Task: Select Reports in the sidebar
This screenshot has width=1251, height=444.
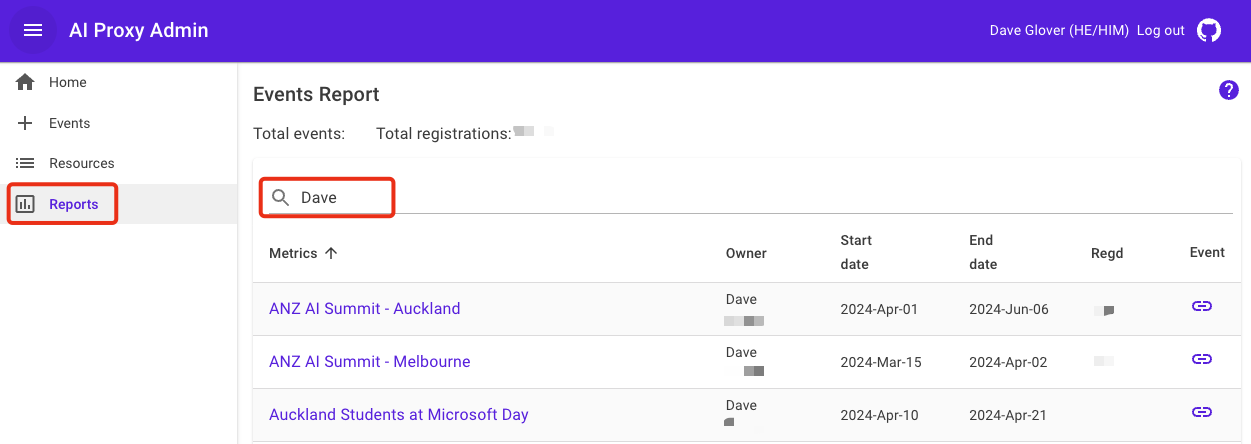Action: click(x=73, y=204)
